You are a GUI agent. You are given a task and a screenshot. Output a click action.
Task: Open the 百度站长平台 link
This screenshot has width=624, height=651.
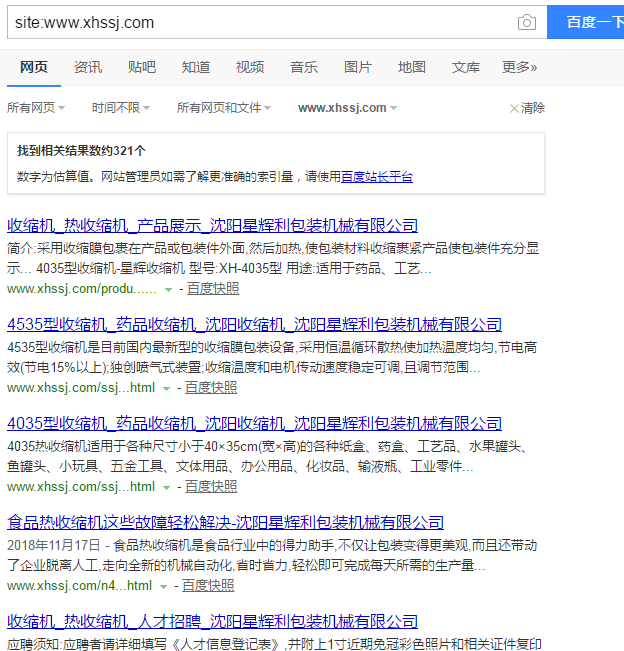pos(377,177)
